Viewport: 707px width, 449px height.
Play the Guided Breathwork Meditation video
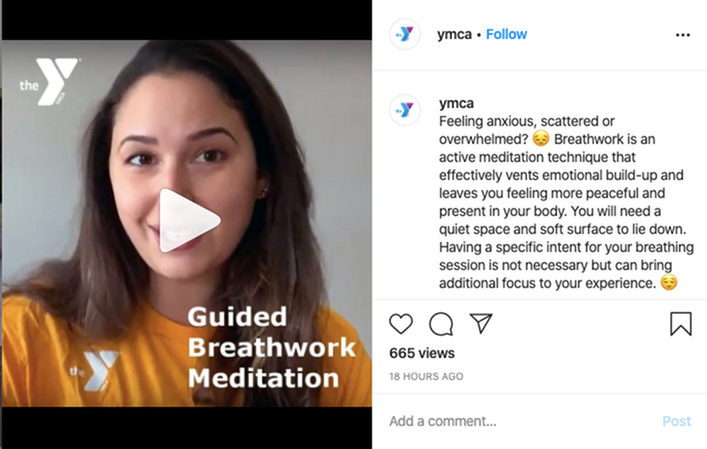pyautogui.click(x=190, y=220)
